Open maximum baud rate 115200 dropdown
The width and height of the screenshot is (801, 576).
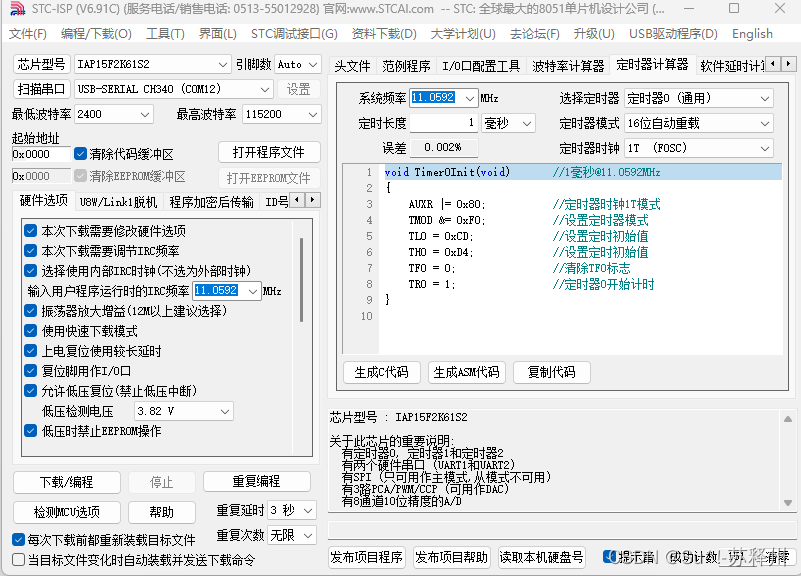[282, 114]
